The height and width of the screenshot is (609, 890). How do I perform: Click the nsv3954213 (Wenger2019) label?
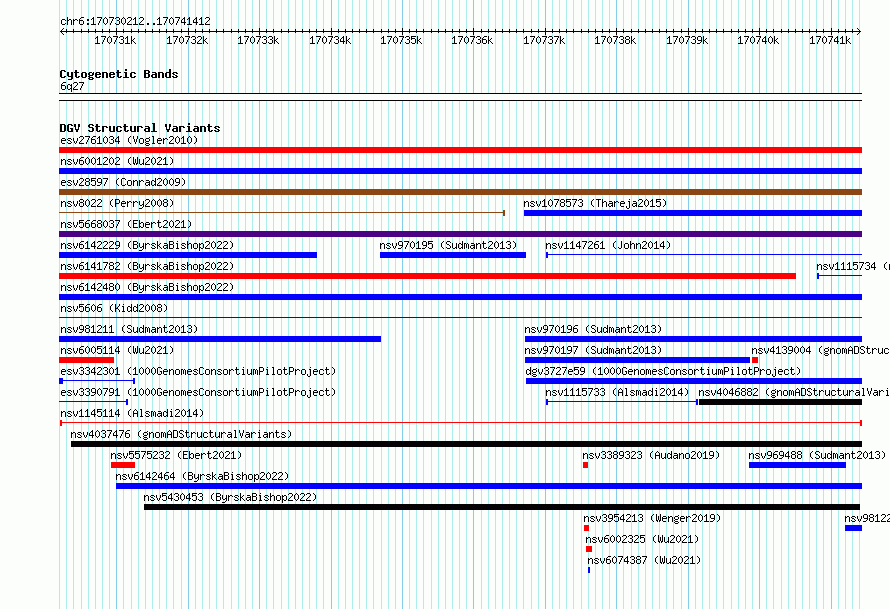pyautogui.click(x=652, y=518)
